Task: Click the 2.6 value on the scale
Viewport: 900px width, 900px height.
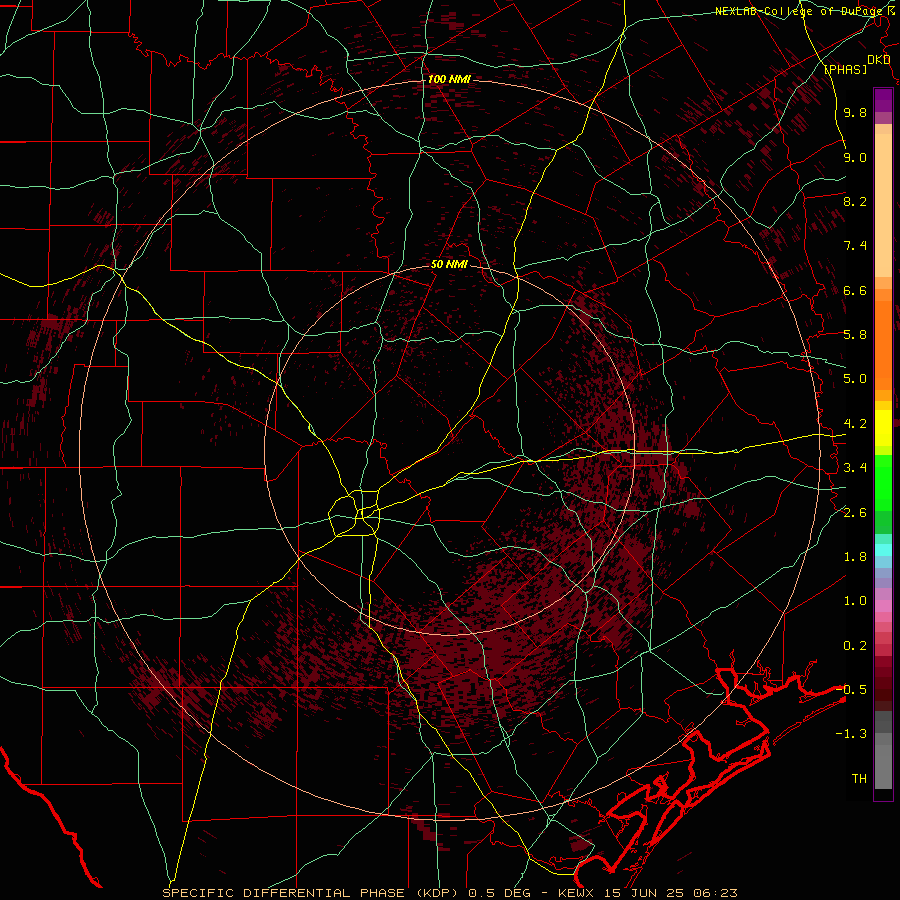Action: pyautogui.click(x=855, y=513)
